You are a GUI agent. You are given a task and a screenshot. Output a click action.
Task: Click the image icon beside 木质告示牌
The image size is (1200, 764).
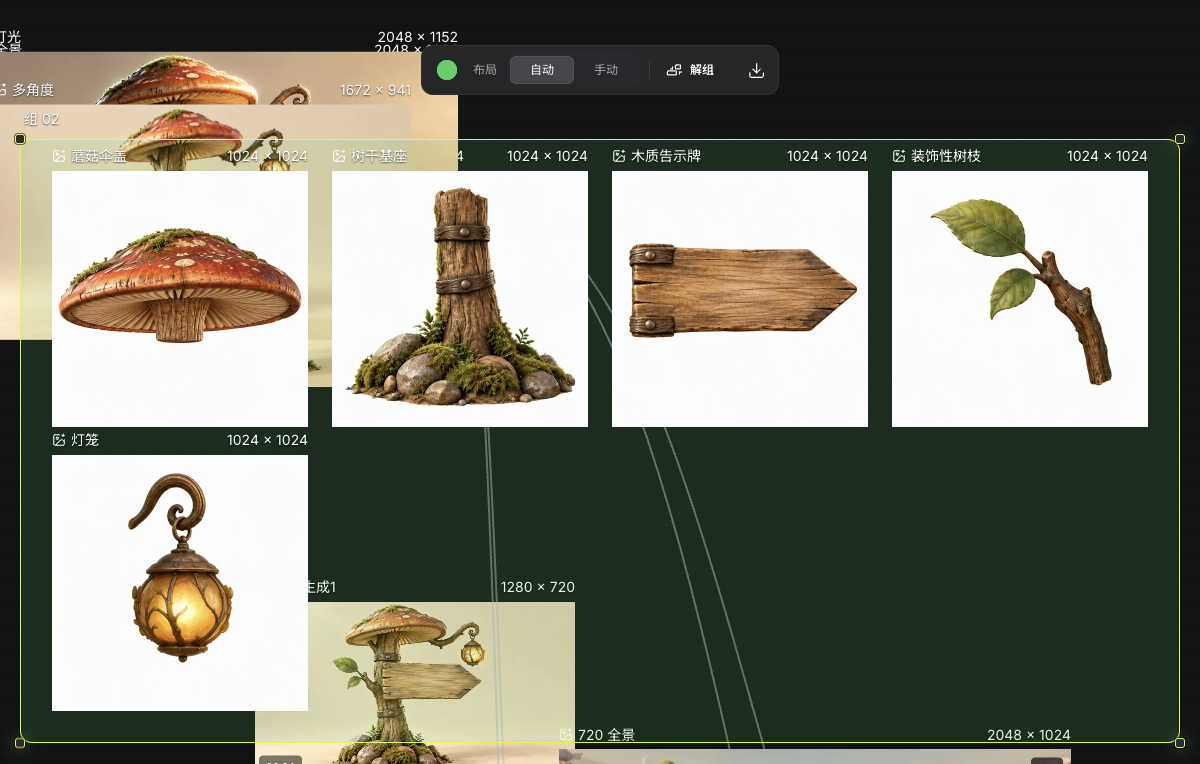[x=619, y=156]
